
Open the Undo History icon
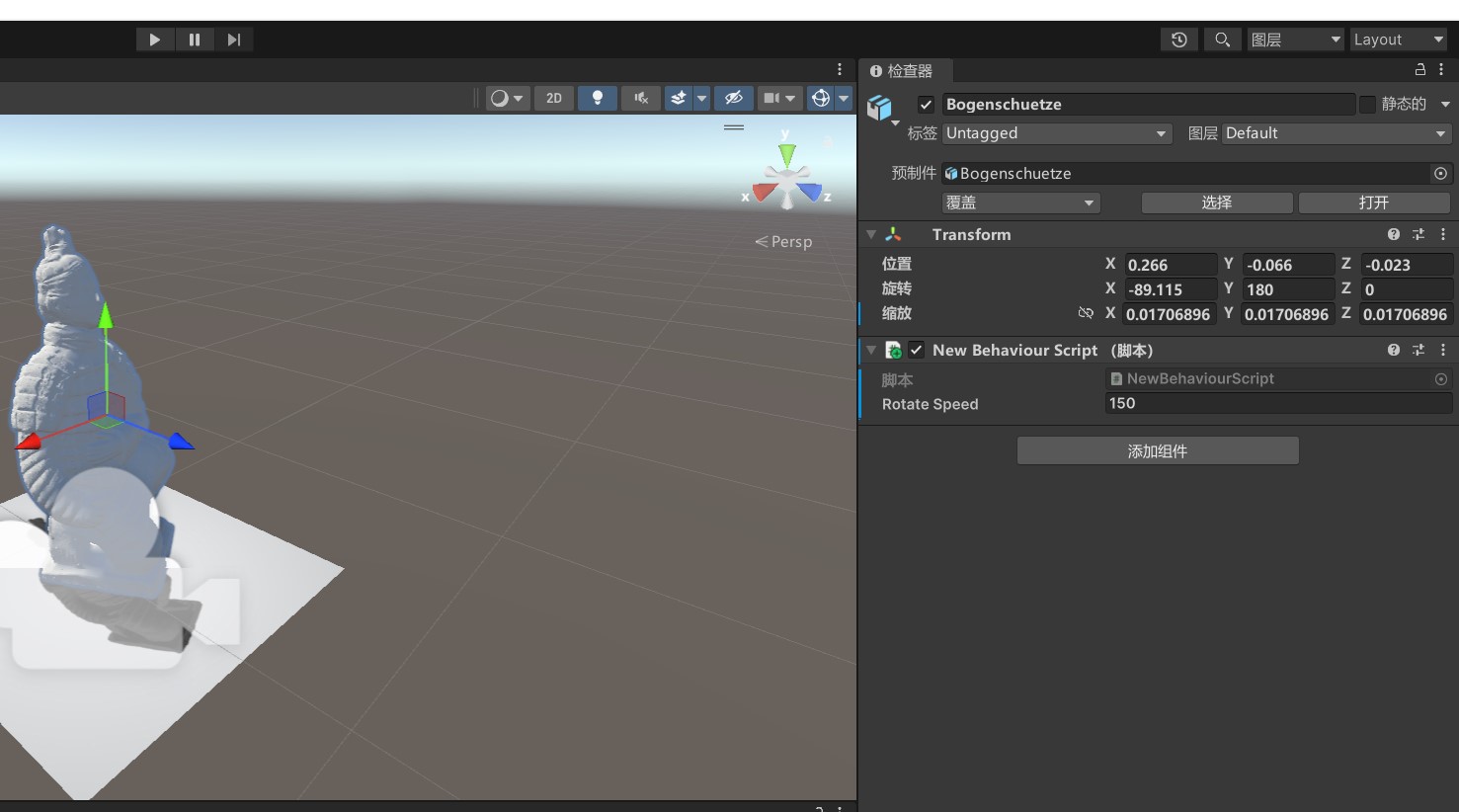point(1178,40)
